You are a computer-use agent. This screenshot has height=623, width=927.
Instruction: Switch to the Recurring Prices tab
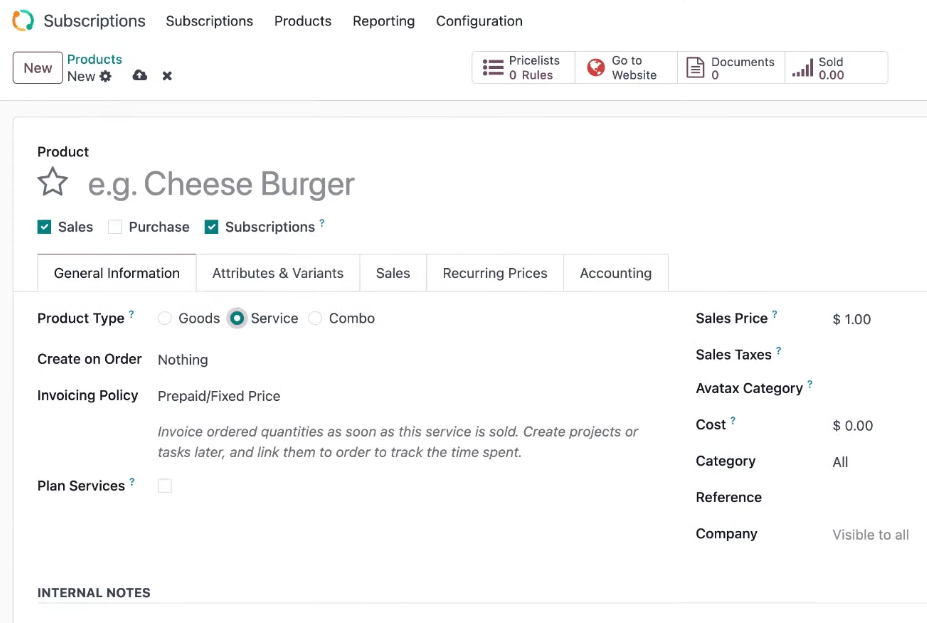pyautogui.click(x=495, y=273)
